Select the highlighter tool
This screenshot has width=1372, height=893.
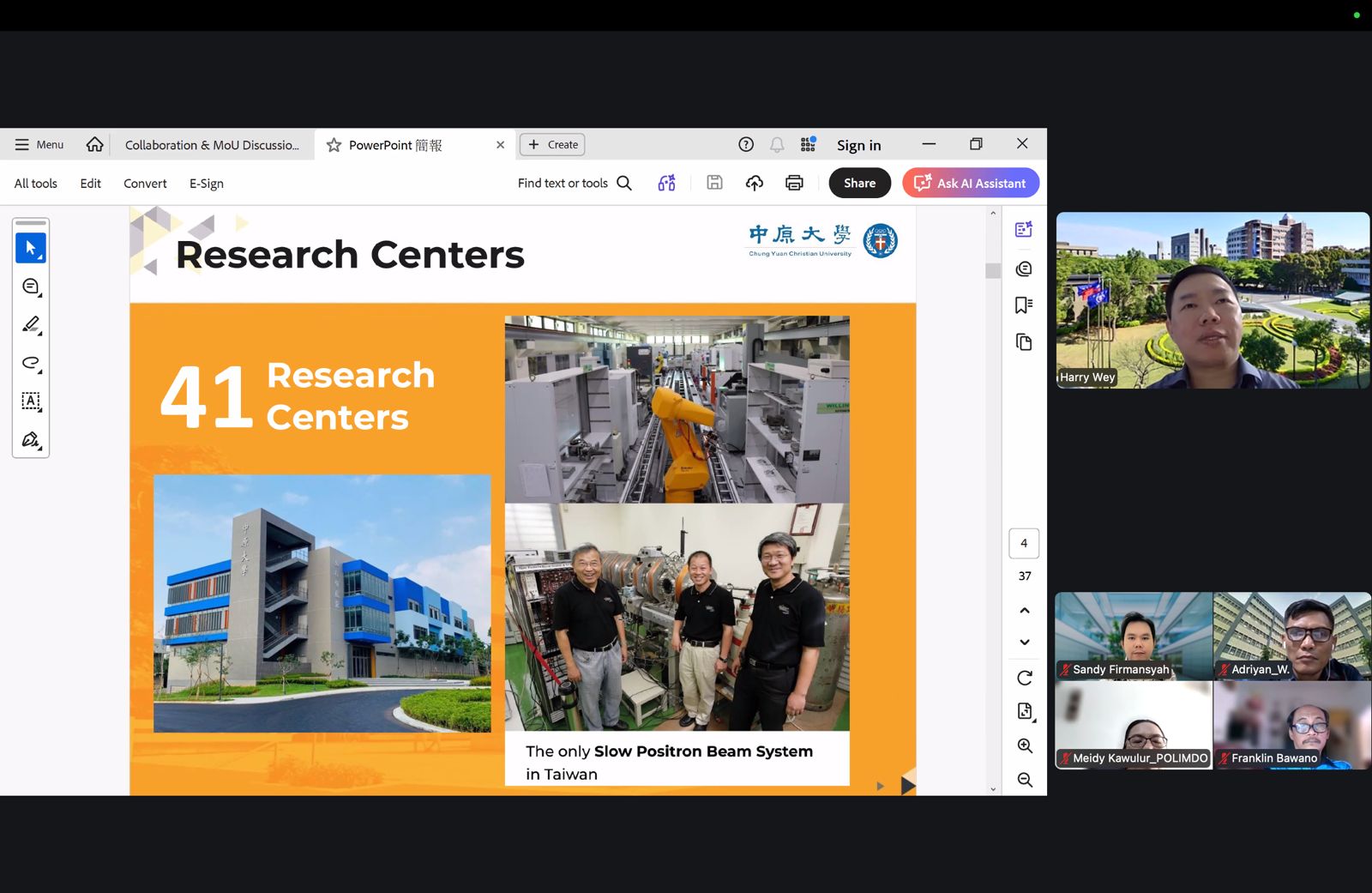[x=30, y=324]
